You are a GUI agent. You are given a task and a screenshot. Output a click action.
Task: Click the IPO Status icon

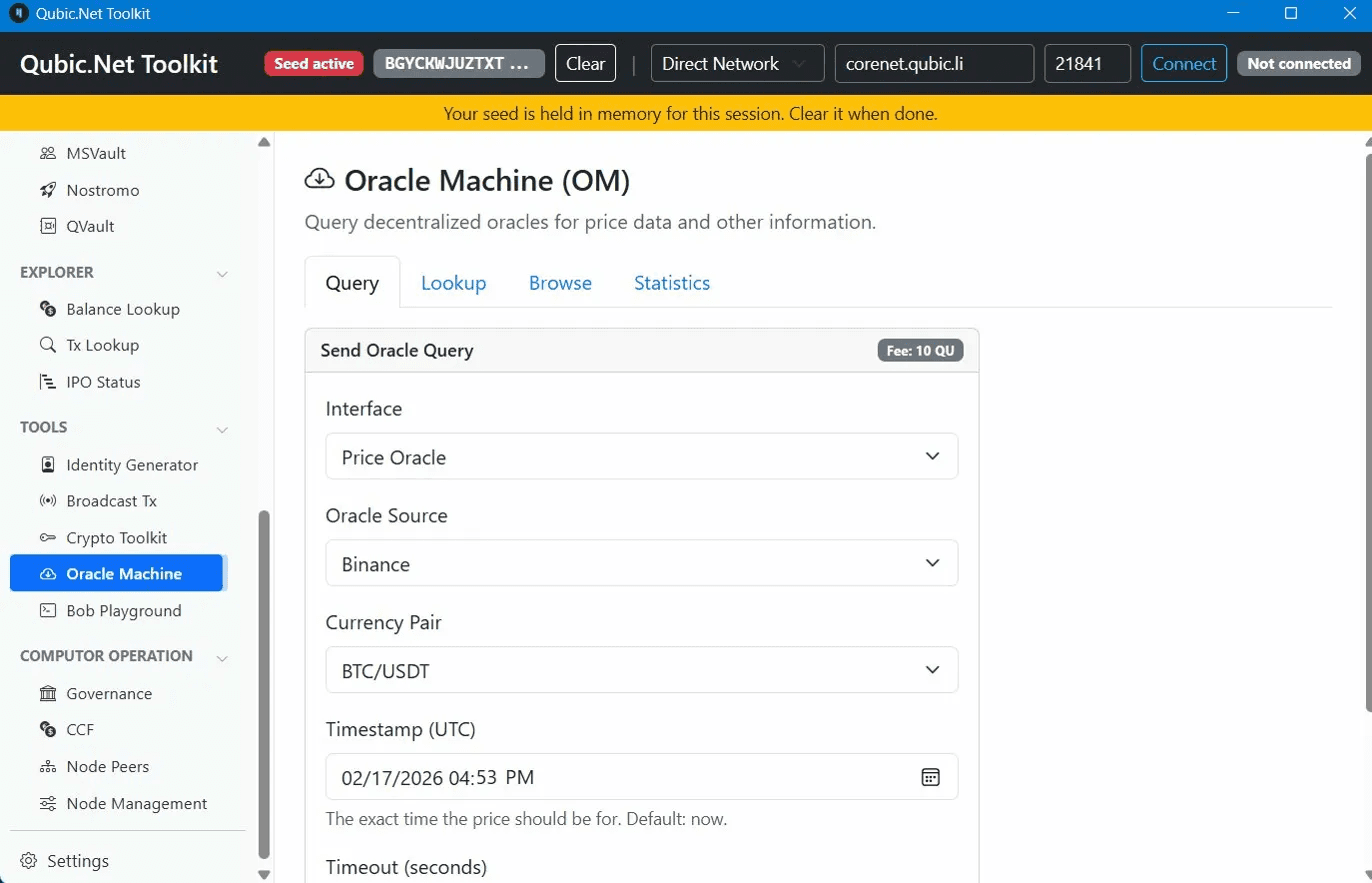[x=47, y=381]
